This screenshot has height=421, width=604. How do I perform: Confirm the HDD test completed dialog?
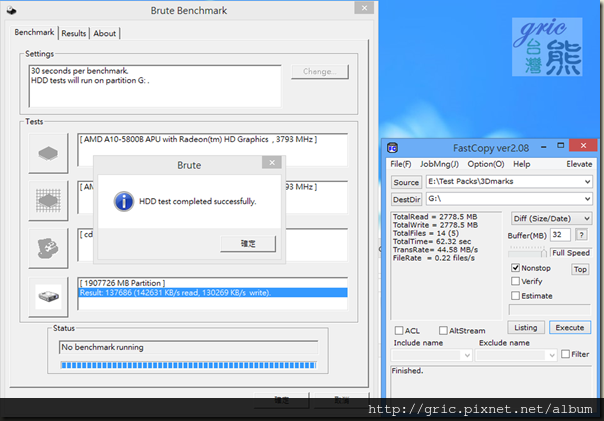(248, 243)
